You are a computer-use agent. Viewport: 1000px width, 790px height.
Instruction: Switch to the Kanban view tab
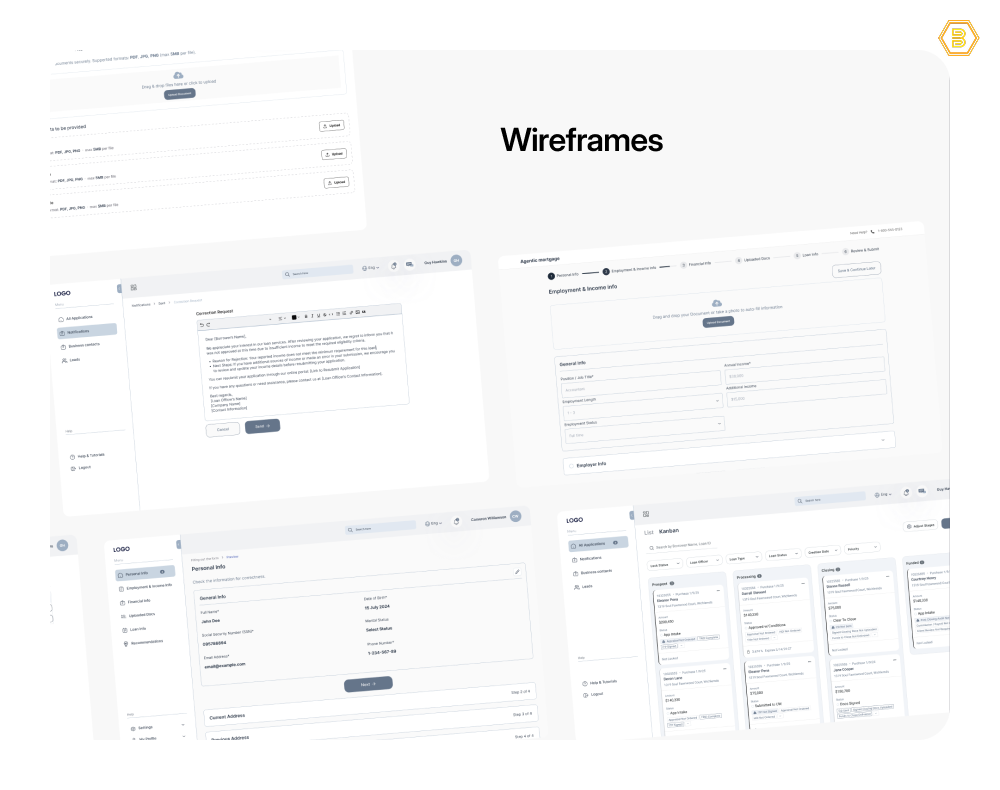tap(668, 531)
